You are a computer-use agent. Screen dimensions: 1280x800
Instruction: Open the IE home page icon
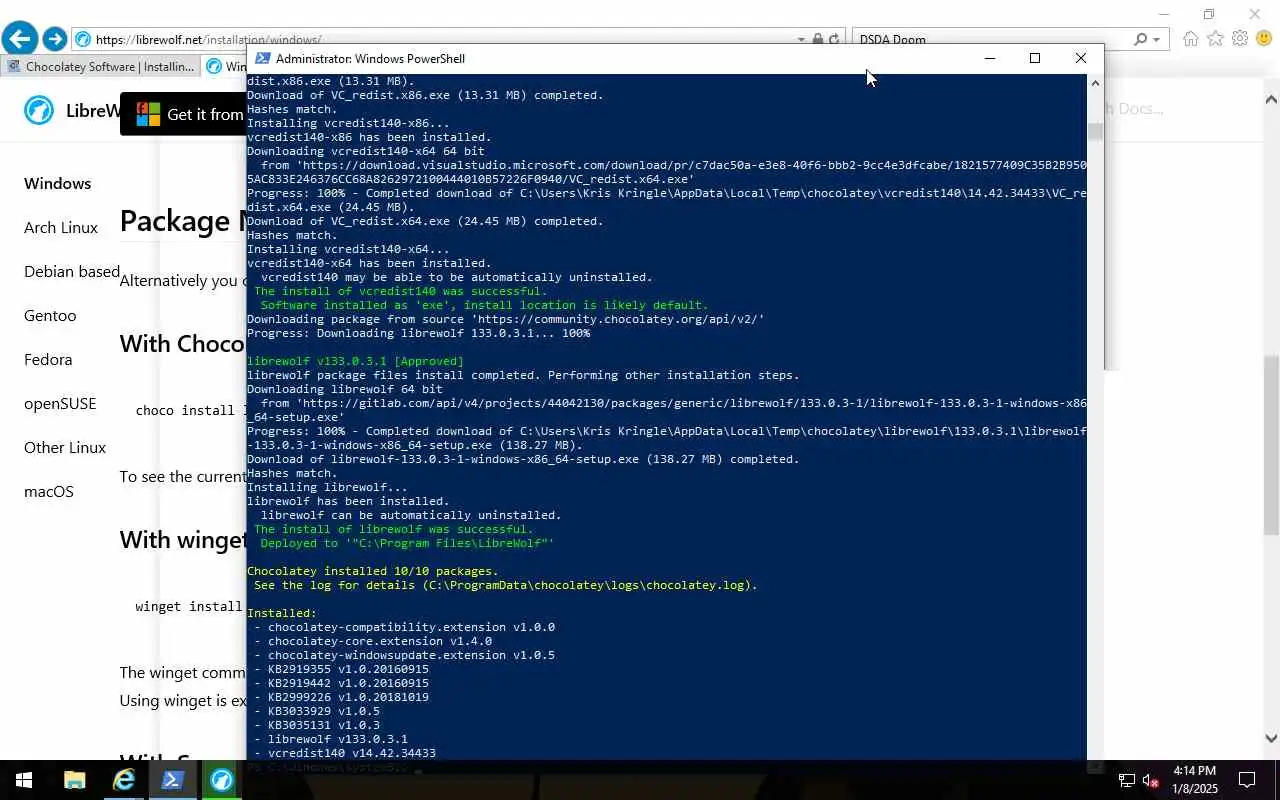click(x=1190, y=39)
